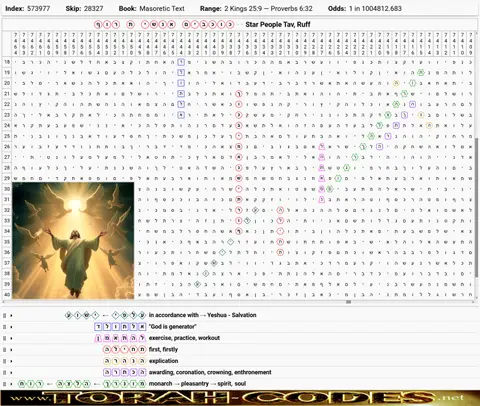Image resolution: width=480 pixels, height=406 pixels.
Task: Click the Odds value 1 in 1004812.683
Action: coord(375,9)
